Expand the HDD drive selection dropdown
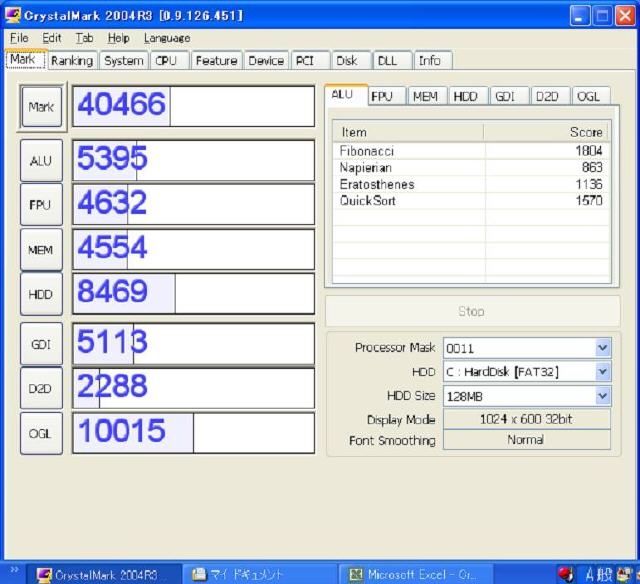640x584 pixels. [602, 372]
